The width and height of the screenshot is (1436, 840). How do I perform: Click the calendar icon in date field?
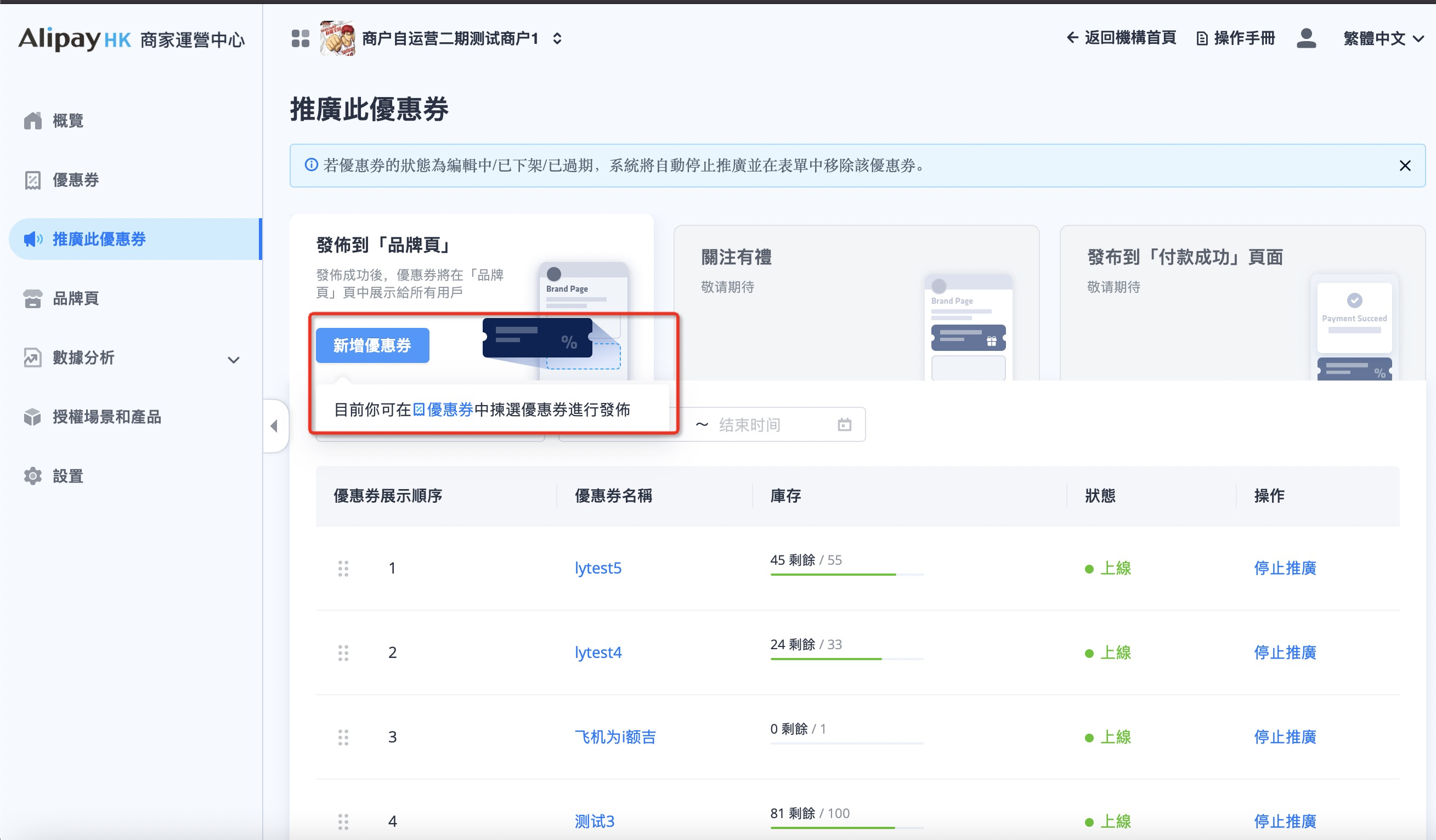[844, 424]
